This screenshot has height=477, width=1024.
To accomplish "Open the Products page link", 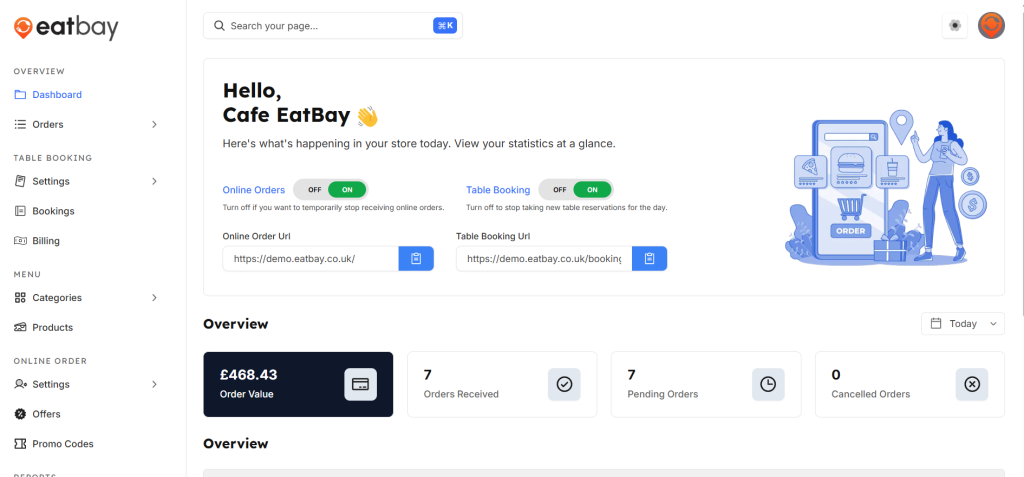I will coord(52,328).
